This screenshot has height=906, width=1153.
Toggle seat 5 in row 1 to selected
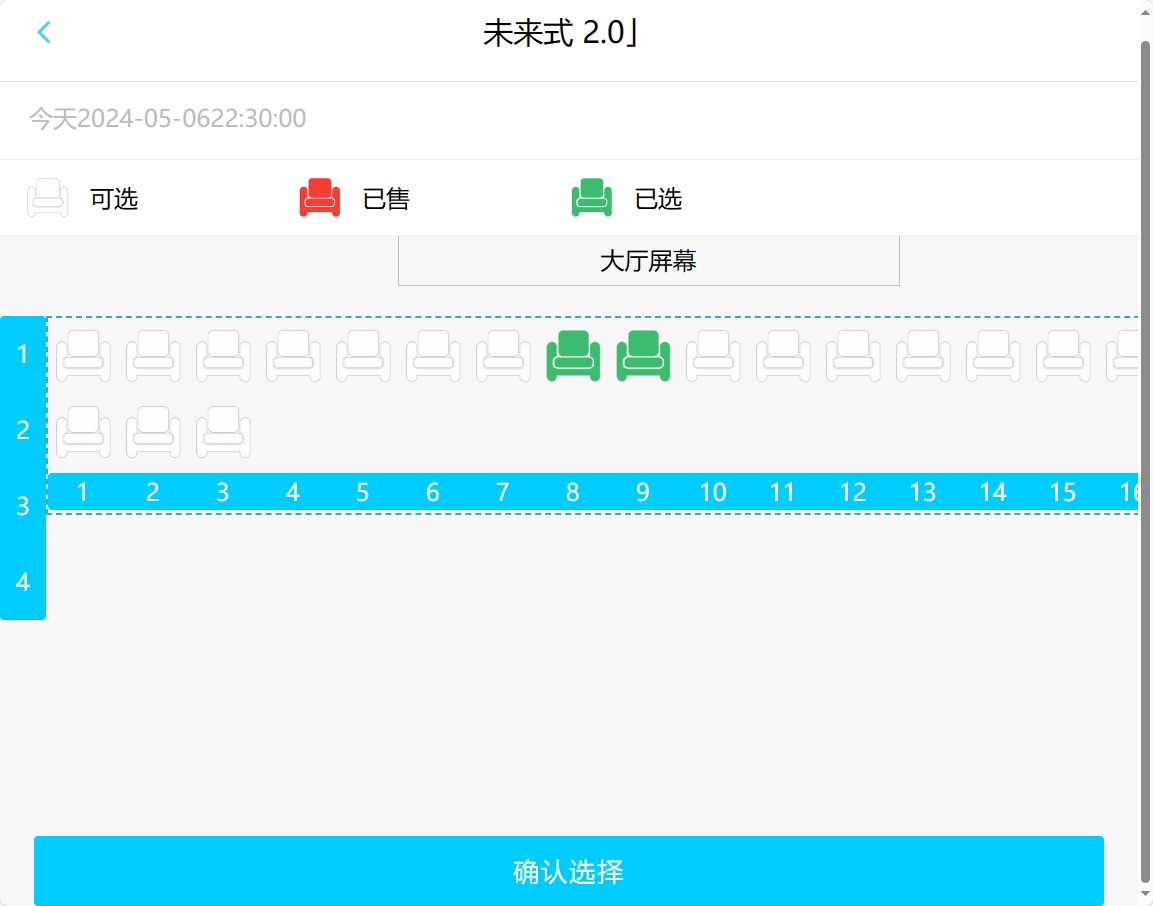[363, 355]
